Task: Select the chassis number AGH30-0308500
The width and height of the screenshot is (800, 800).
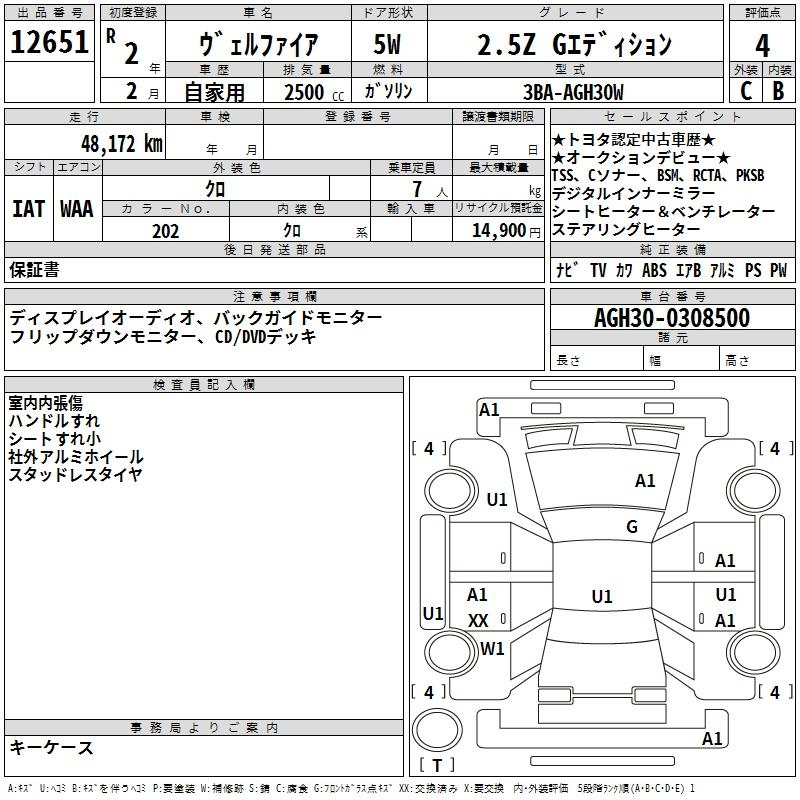Action: coord(672,317)
